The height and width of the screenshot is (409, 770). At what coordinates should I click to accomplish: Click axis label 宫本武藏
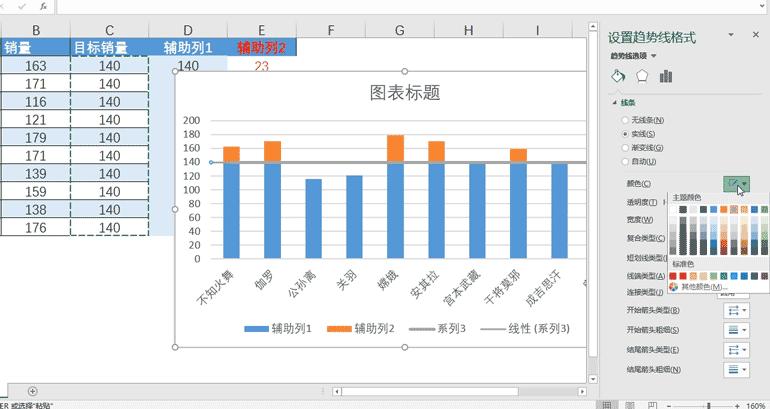coord(461,287)
